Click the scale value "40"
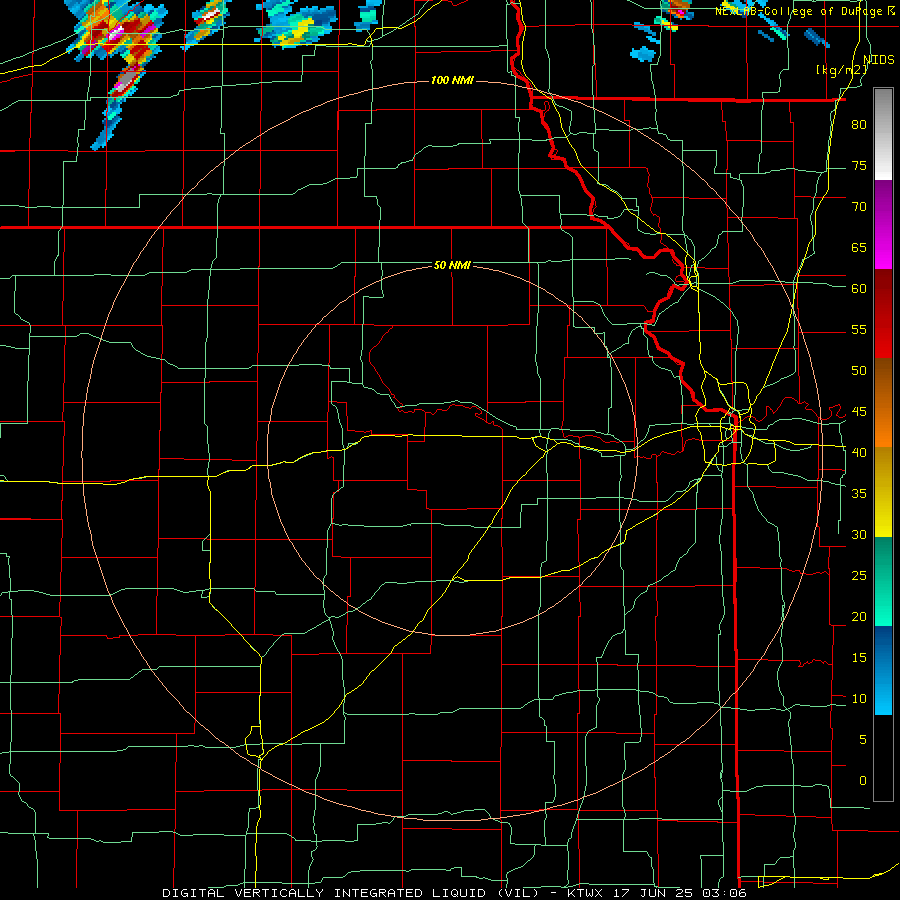 pos(859,453)
